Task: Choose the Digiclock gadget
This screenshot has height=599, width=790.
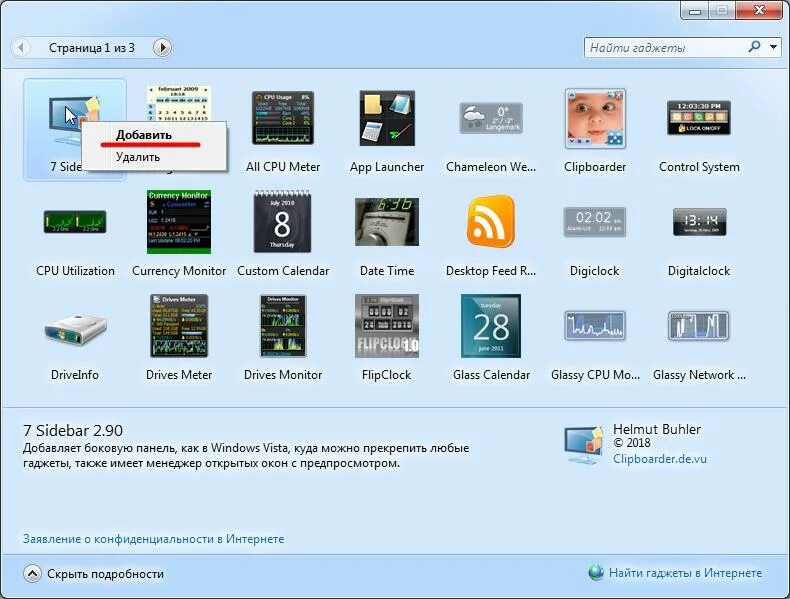Action: [x=595, y=222]
